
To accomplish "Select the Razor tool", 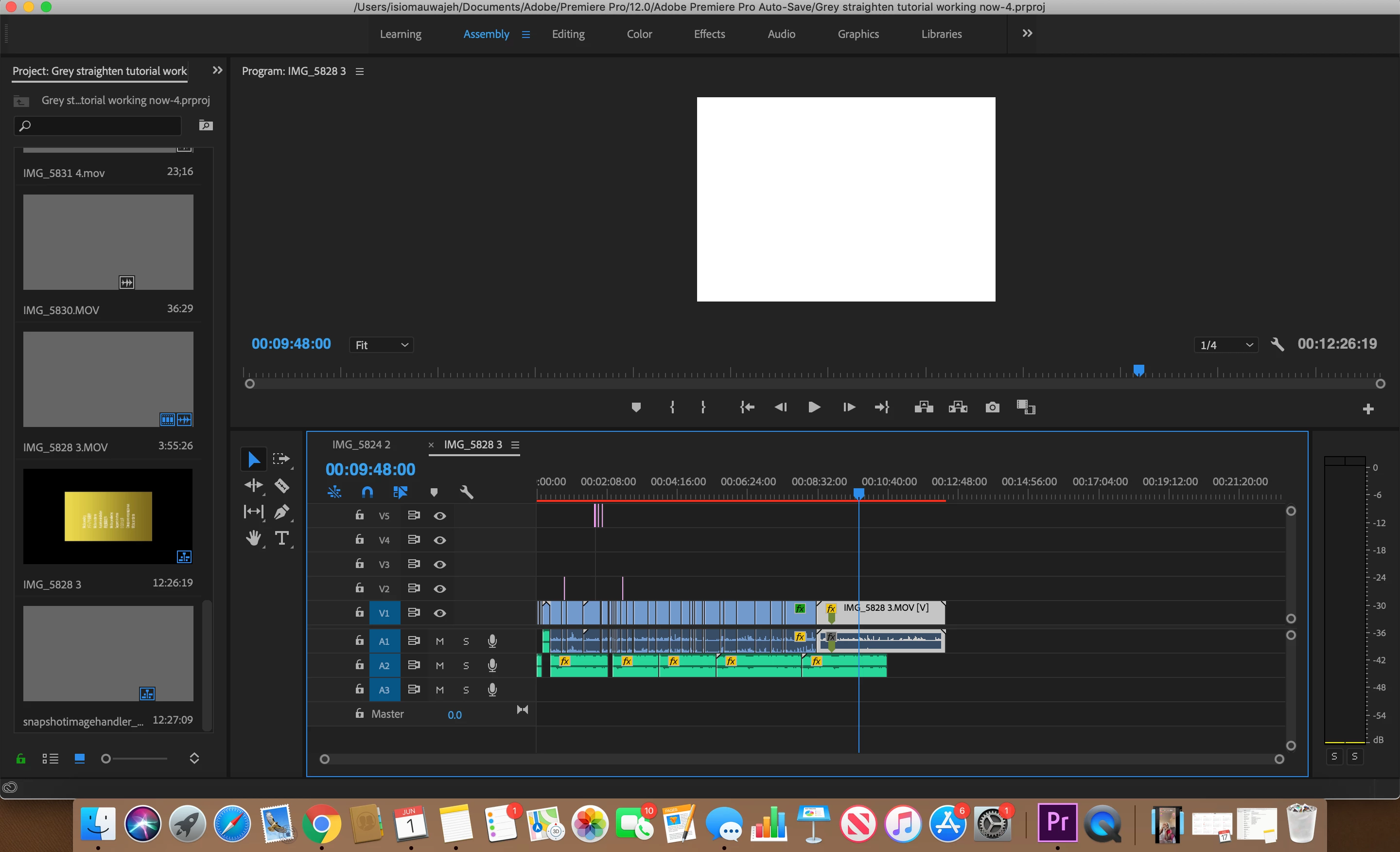I will pos(282,486).
